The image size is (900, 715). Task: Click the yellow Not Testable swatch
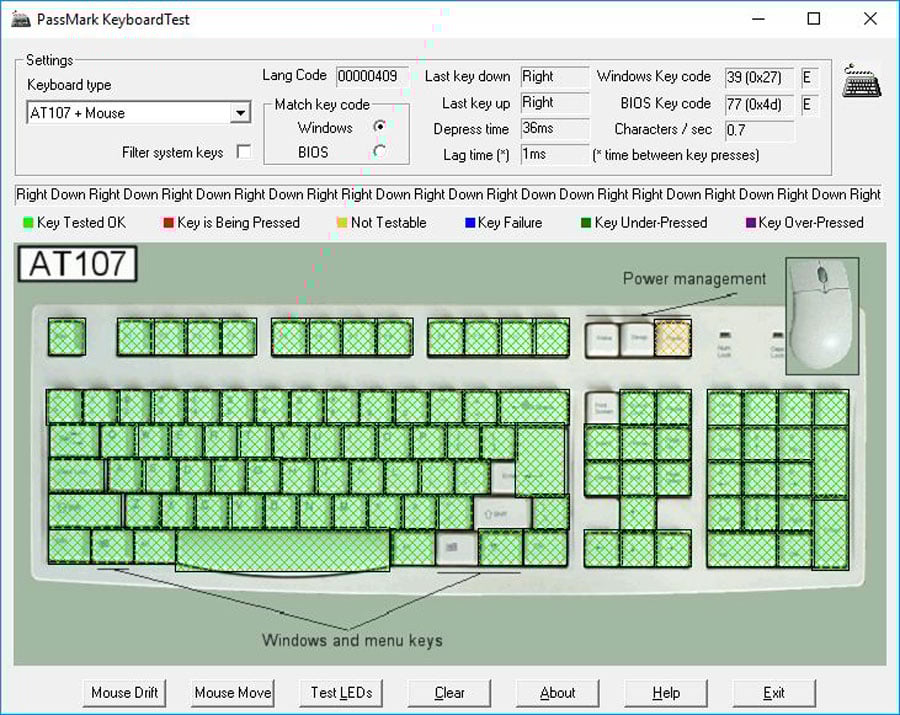[342, 223]
